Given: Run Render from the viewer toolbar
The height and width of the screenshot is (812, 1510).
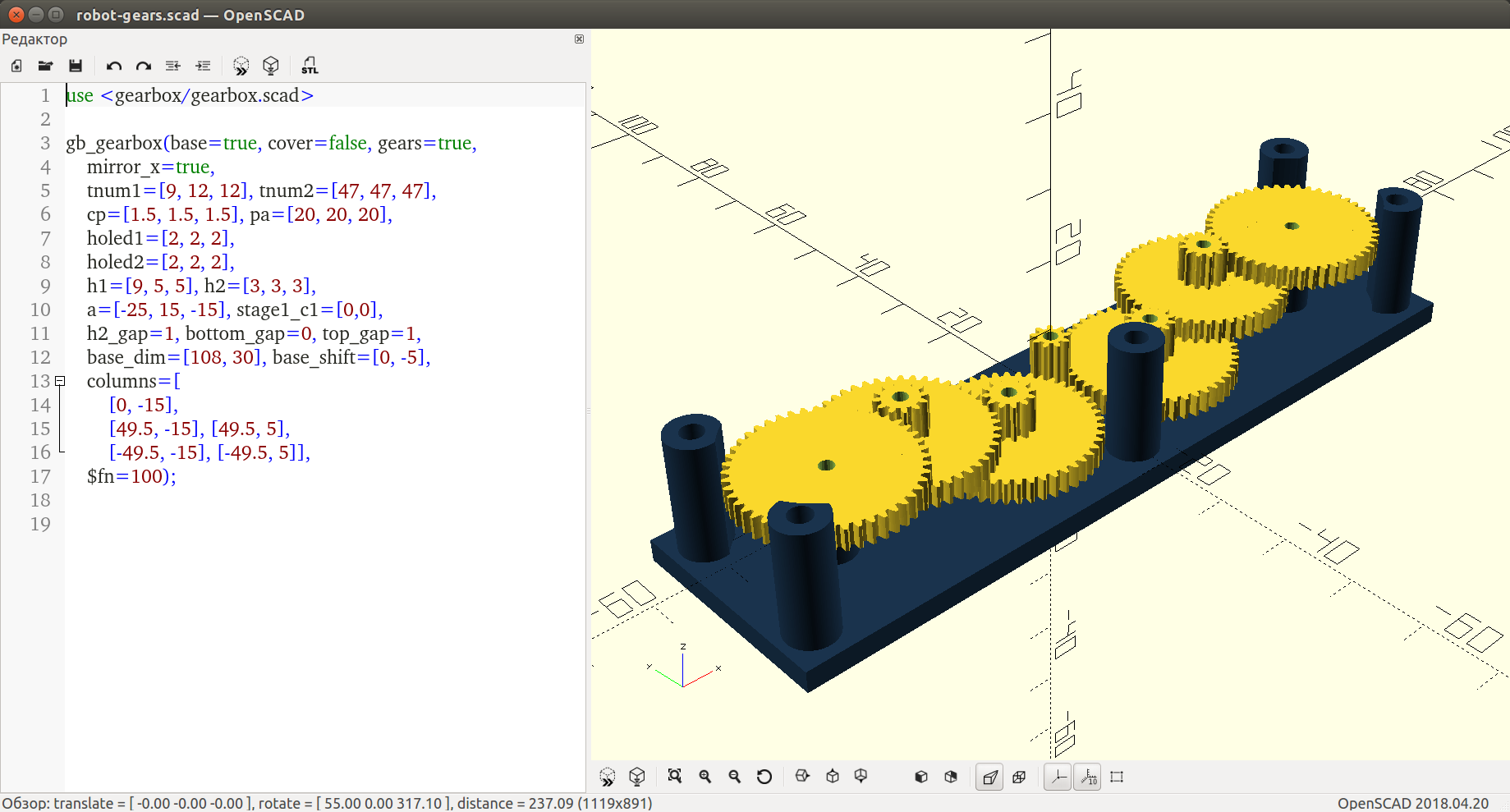Looking at the screenshot, I should 637,777.
